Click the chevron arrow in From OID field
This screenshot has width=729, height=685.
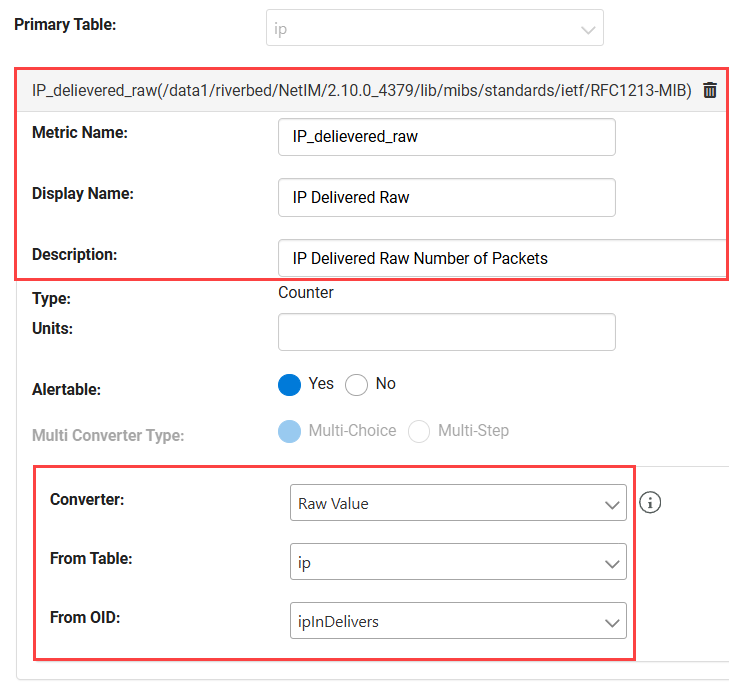click(x=612, y=623)
